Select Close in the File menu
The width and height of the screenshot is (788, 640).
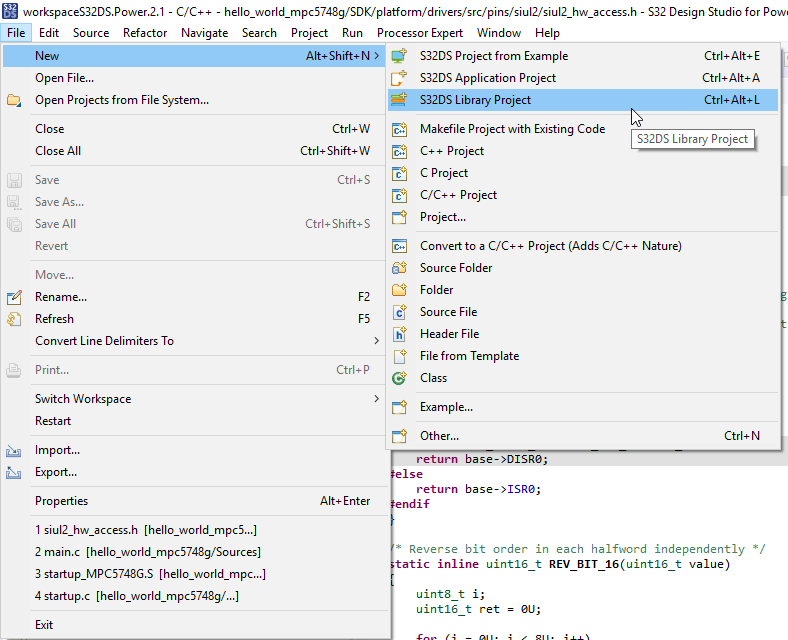tap(196, 129)
